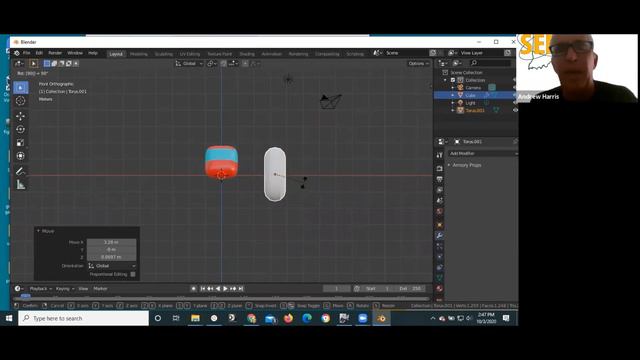
Task: Select the Rotate tool in left toolbar
Action: click(x=20, y=129)
